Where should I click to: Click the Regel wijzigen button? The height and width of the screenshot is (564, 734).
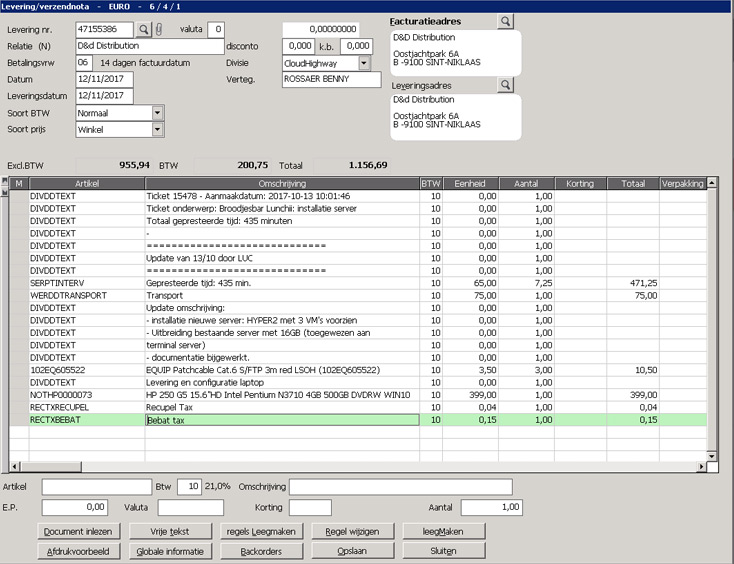coord(352,531)
